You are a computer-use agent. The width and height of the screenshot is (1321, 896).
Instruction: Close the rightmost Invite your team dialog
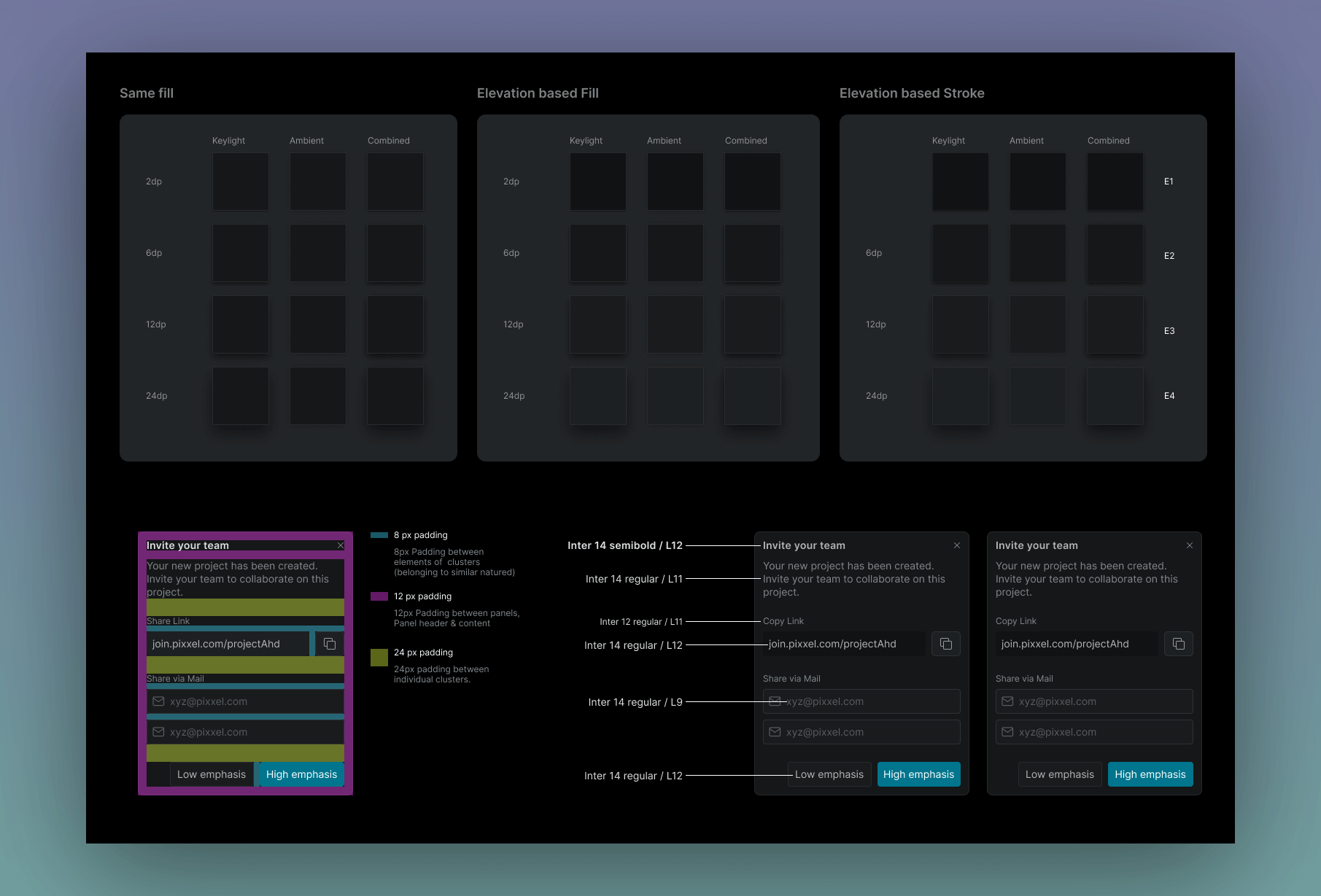pyautogui.click(x=1189, y=545)
